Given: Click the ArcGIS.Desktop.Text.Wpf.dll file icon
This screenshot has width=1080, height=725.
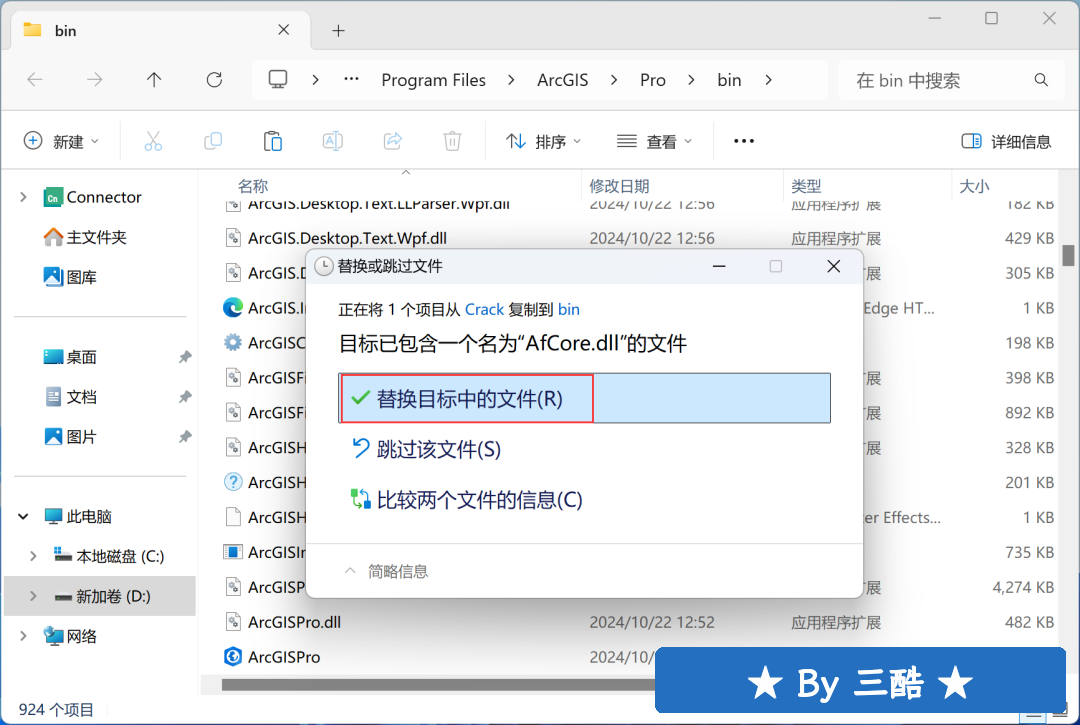Looking at the screenshot, I should (233, 238).
